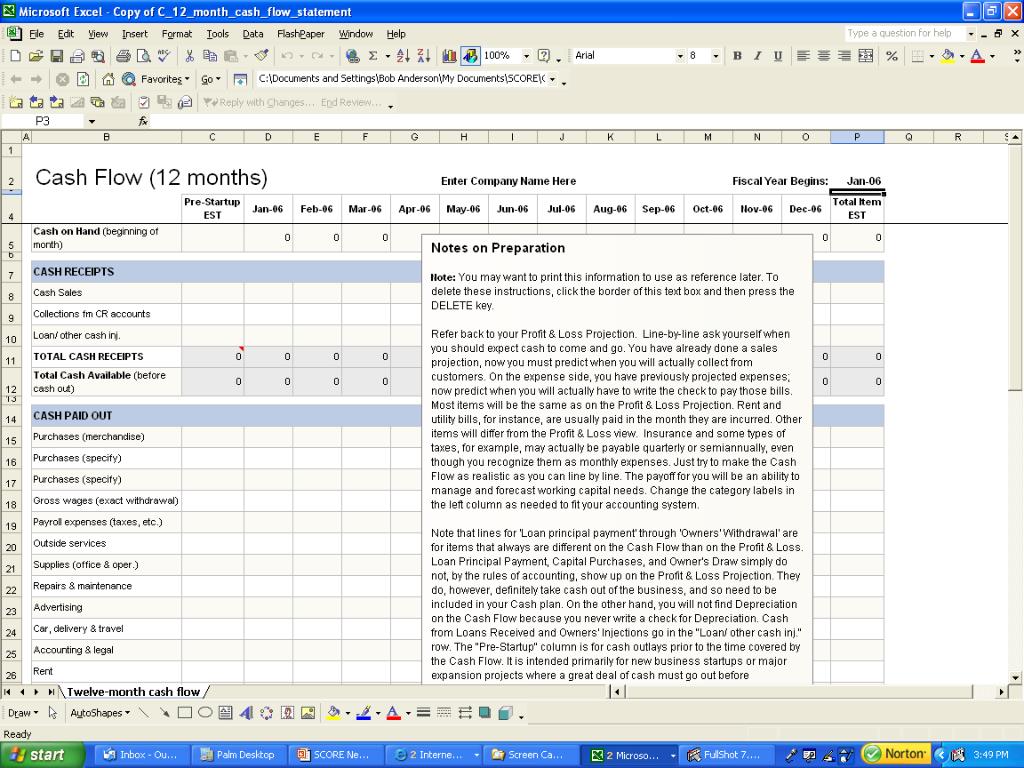
Task: Open Norton tray button
Action: click(x=895, y=754)
